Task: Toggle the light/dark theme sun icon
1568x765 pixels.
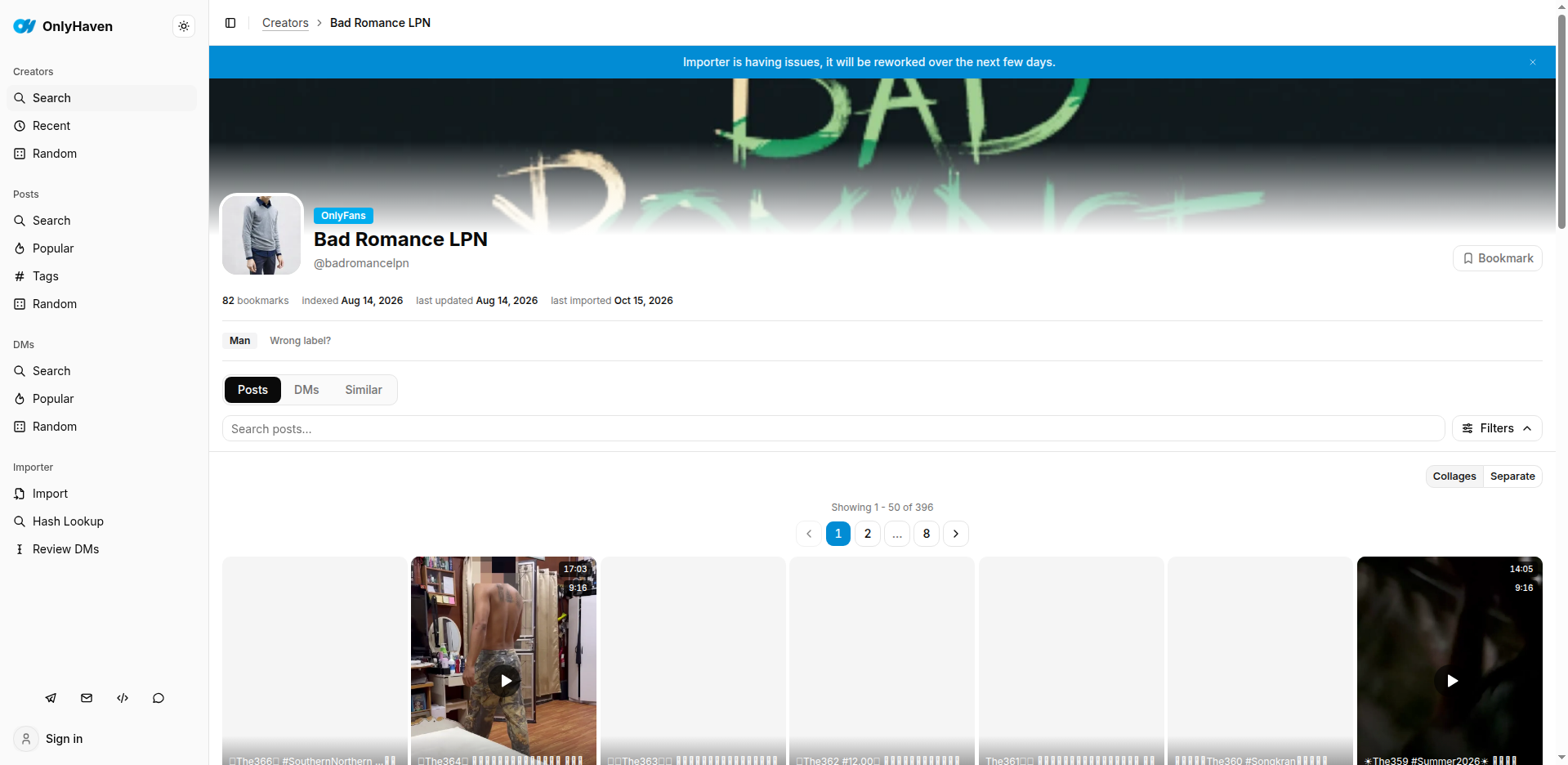Action: click(184, 26)
